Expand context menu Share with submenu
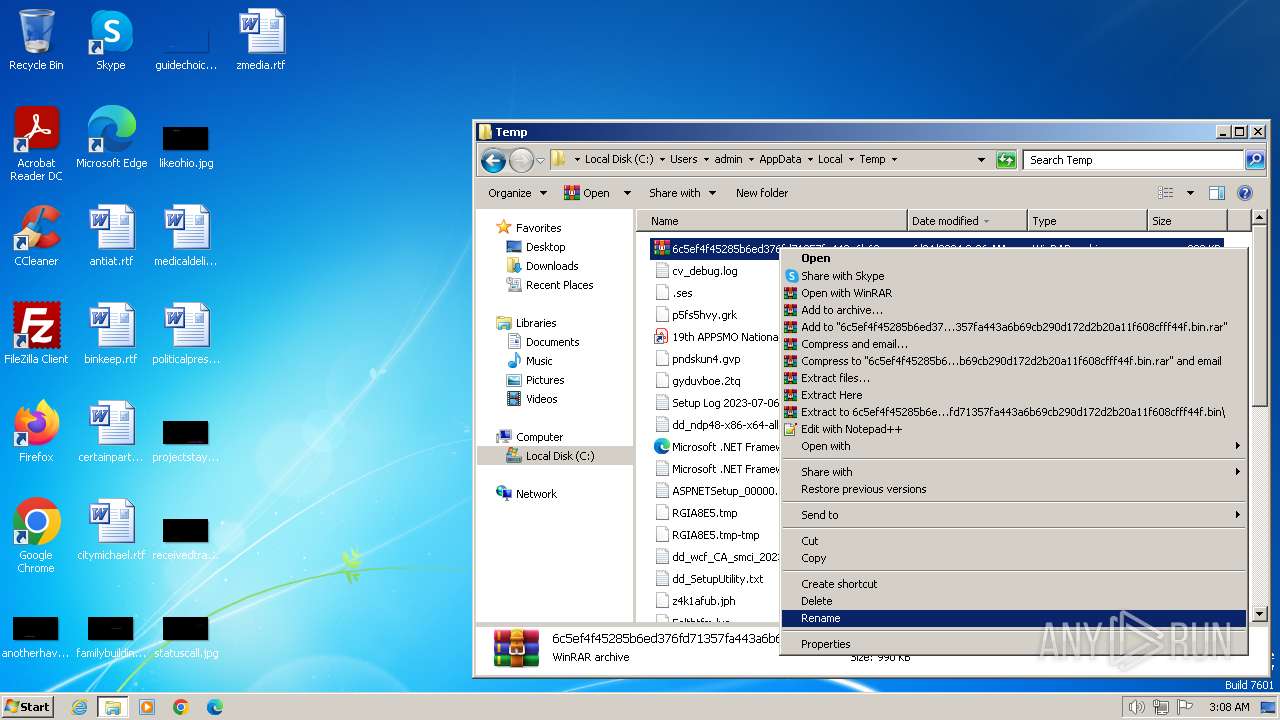 [x=1013, y=472]
